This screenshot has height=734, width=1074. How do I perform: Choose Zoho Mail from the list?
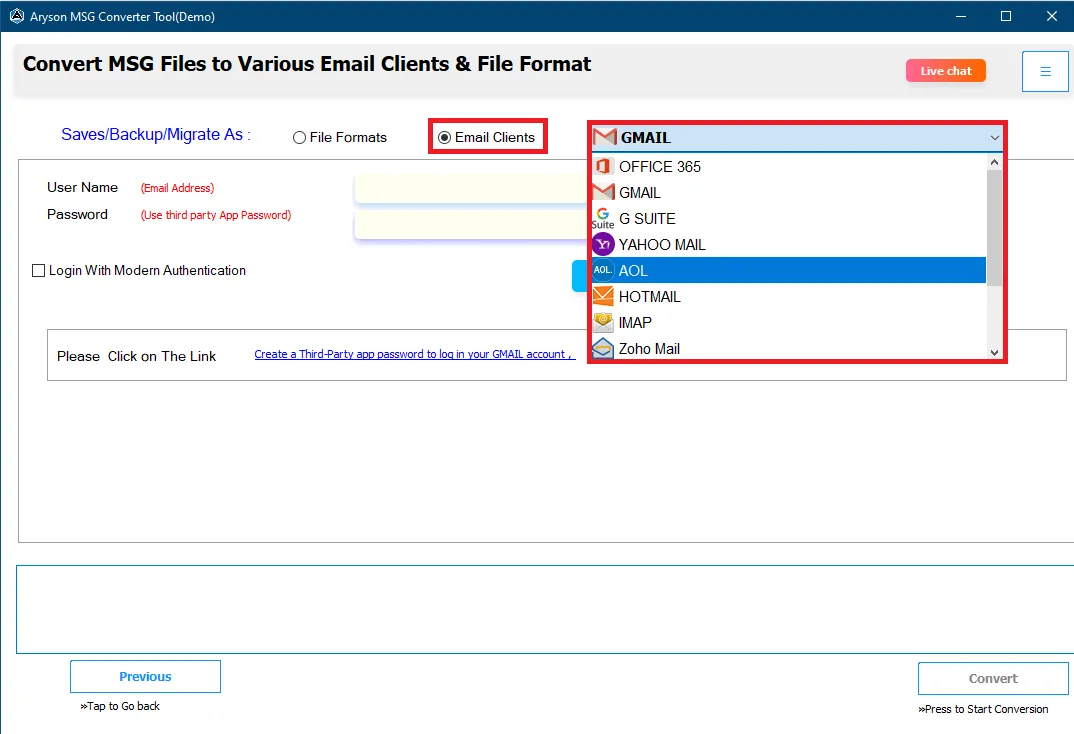click(x=789, y=348)
